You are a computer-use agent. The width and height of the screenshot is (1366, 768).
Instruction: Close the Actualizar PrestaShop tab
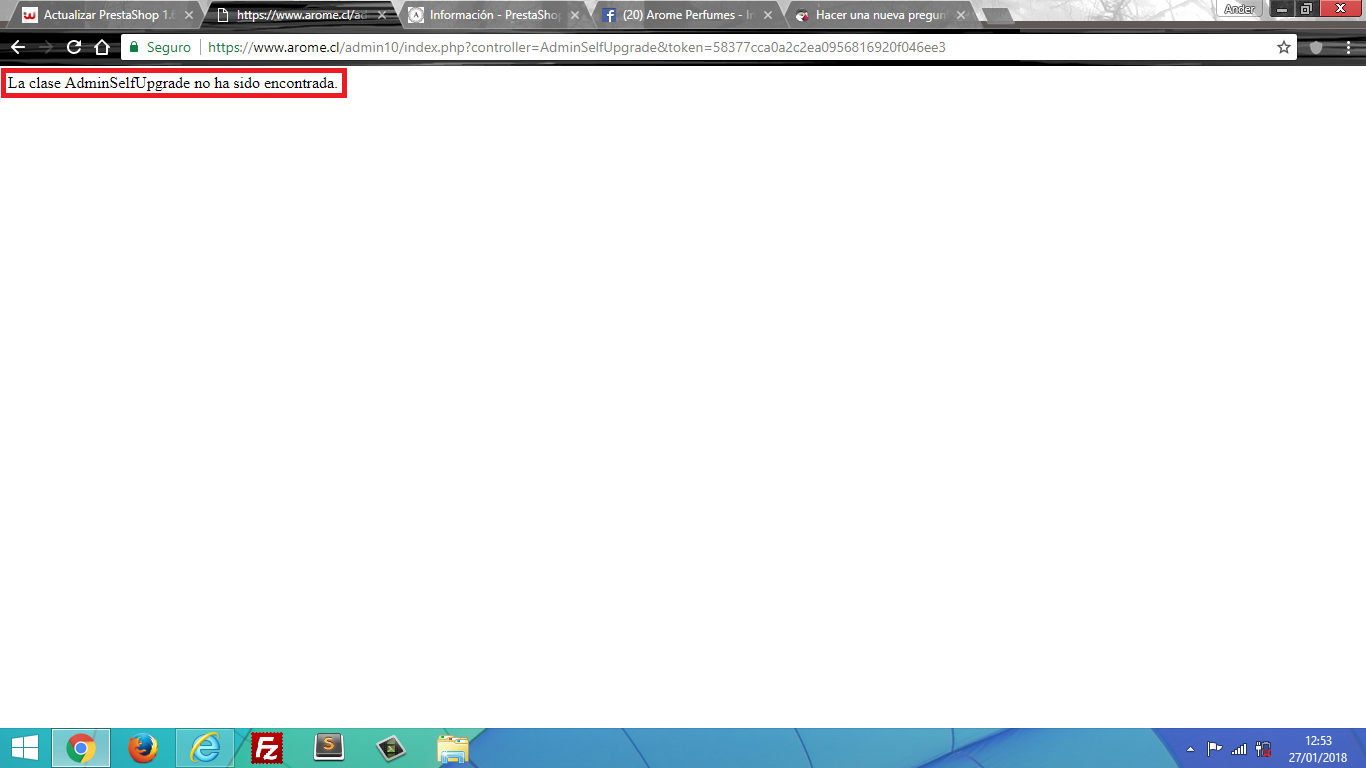189,16
